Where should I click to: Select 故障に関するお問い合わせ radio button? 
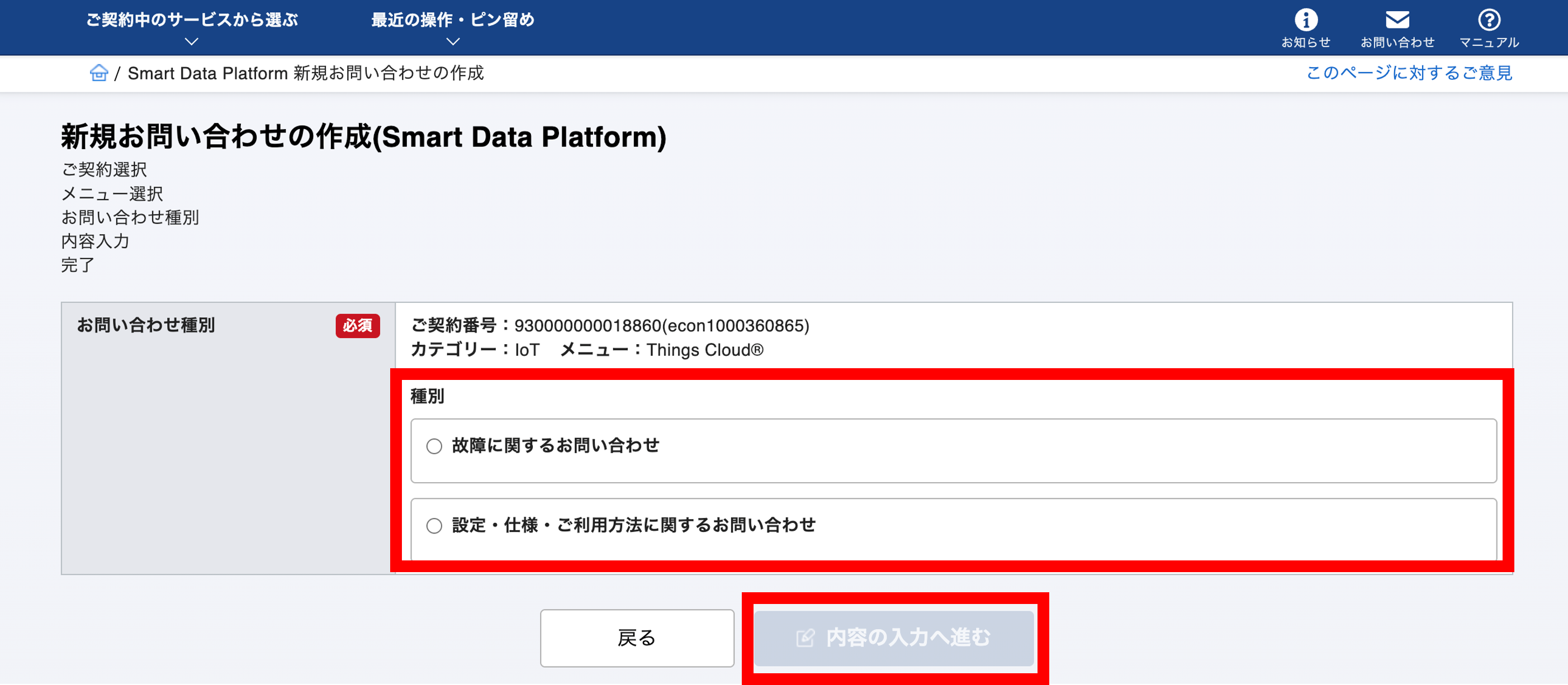[x=434, y=446]
